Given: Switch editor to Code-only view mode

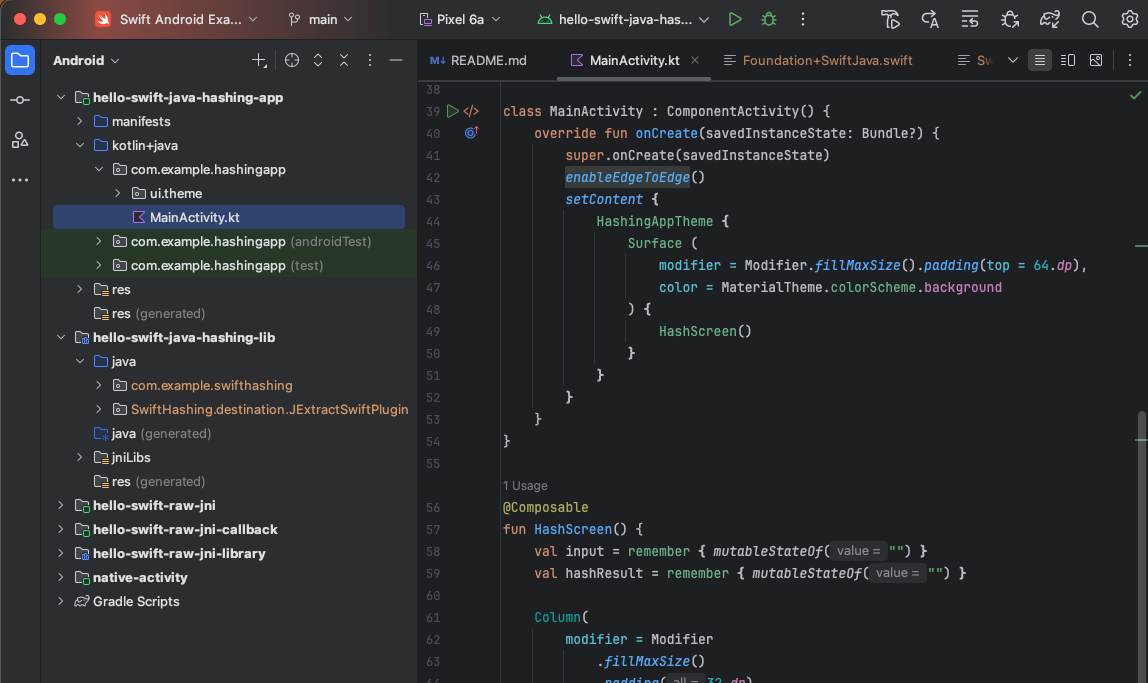Looking at the screenshot, I should 1040,61.
